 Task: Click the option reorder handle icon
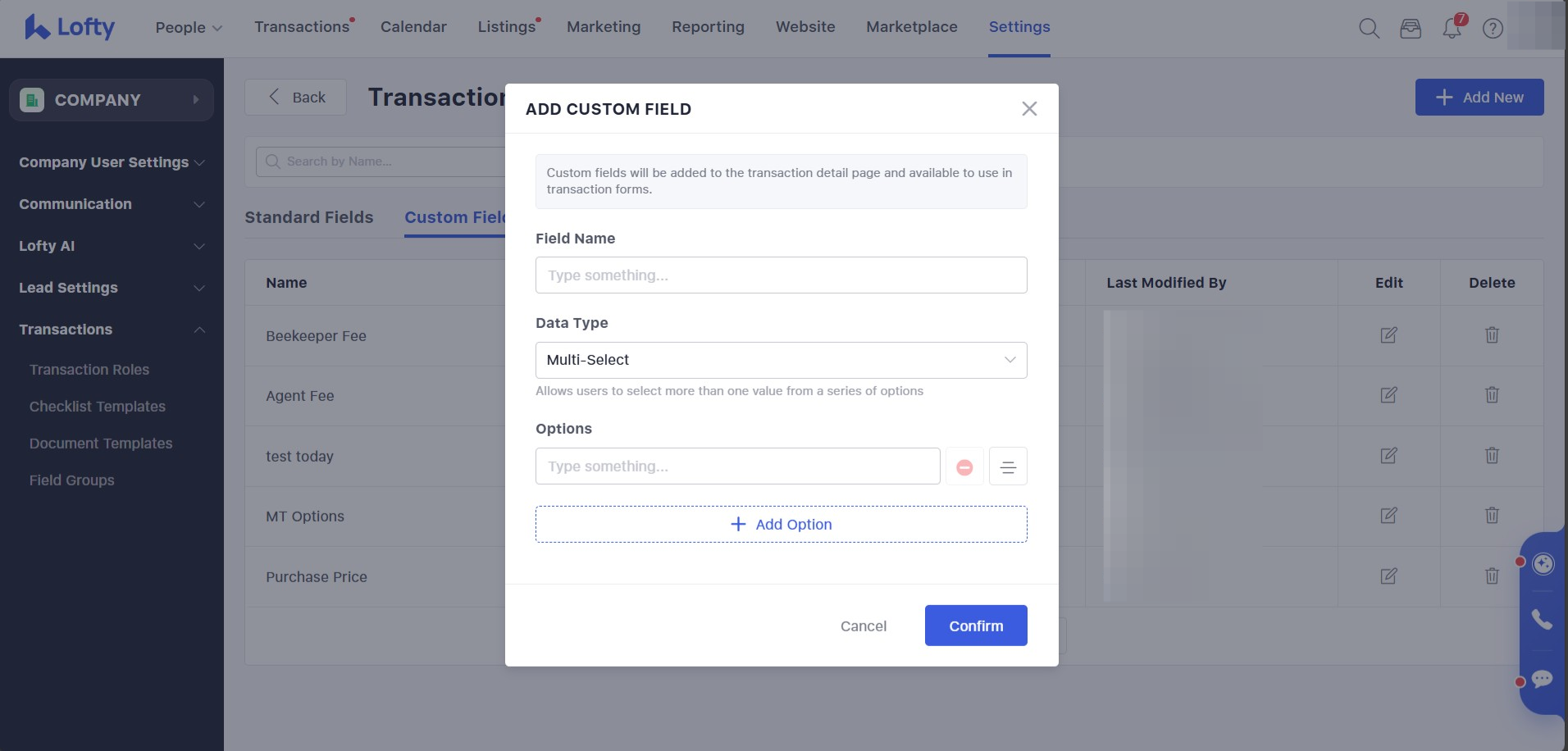[1008, 467]
